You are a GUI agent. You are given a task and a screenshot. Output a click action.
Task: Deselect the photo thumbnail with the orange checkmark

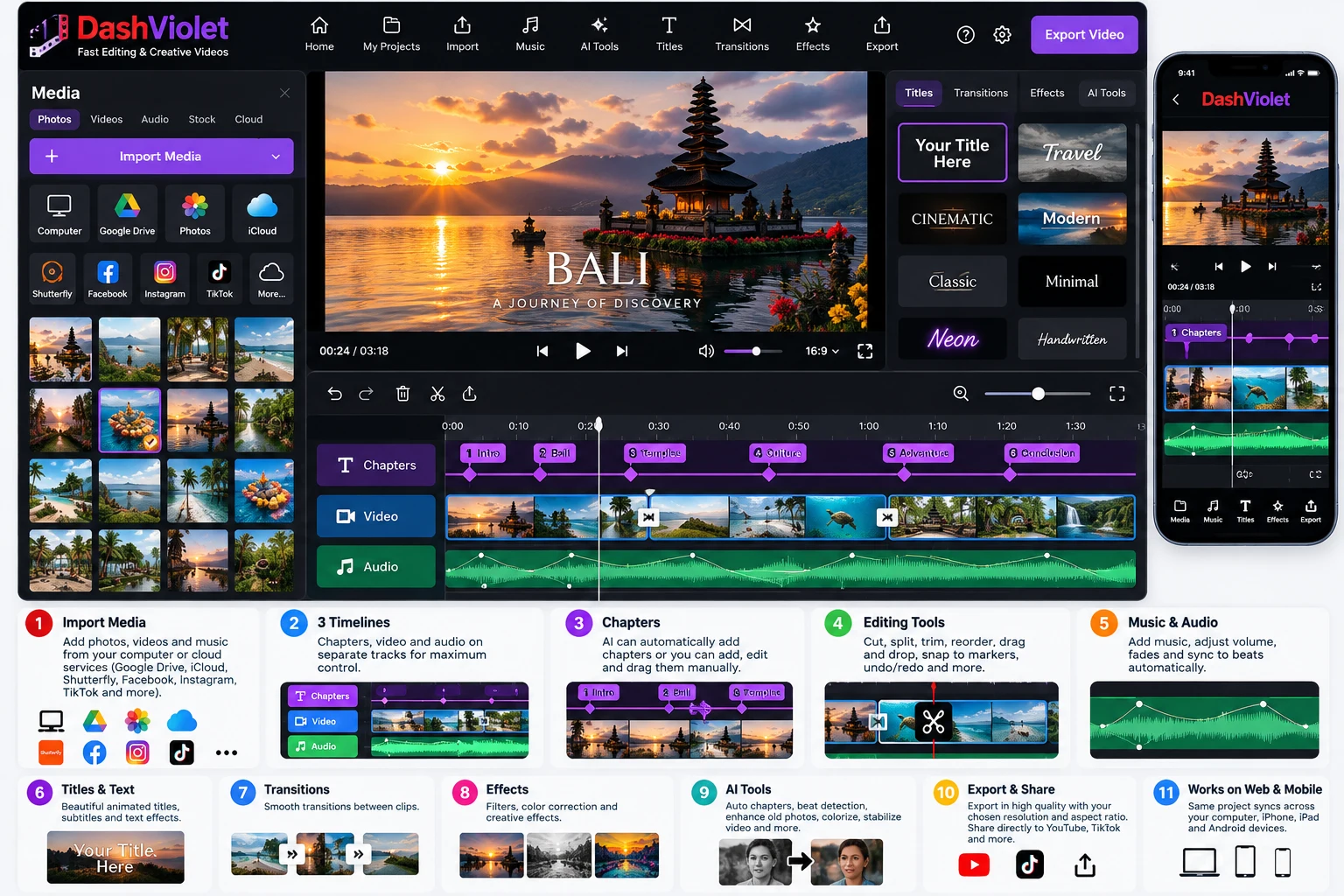click(x=129, y=420)
